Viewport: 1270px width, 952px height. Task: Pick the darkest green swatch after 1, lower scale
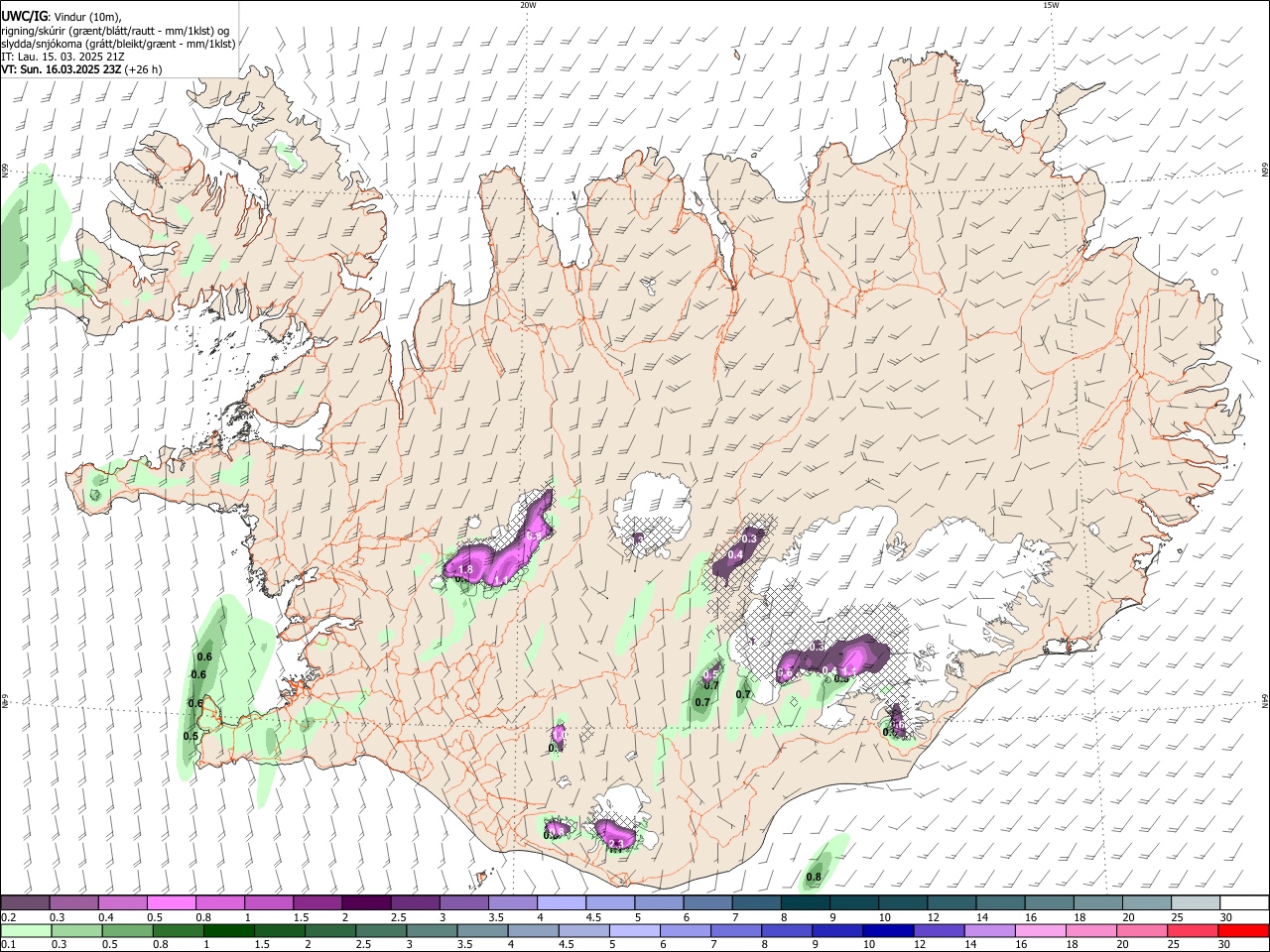click(229, 930)
